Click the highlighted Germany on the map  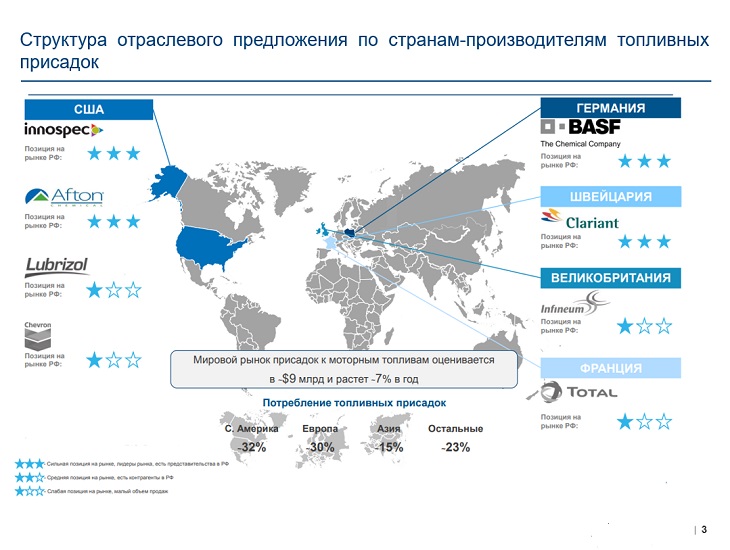point(352,233)
